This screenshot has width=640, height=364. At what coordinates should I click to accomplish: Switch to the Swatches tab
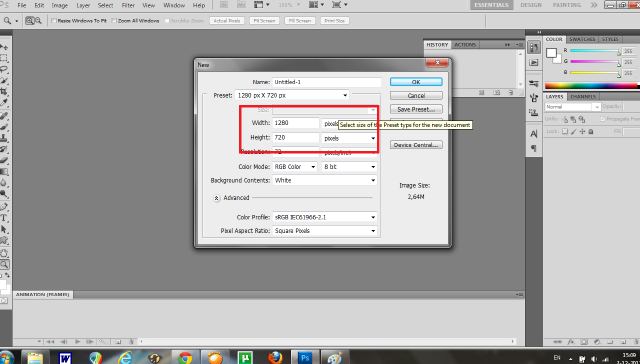click(x=582, y=39)
